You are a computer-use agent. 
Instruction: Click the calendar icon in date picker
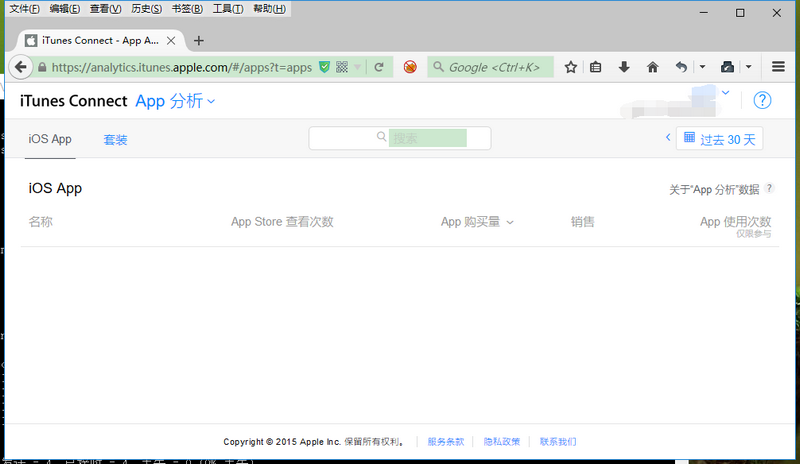[689, 137]
